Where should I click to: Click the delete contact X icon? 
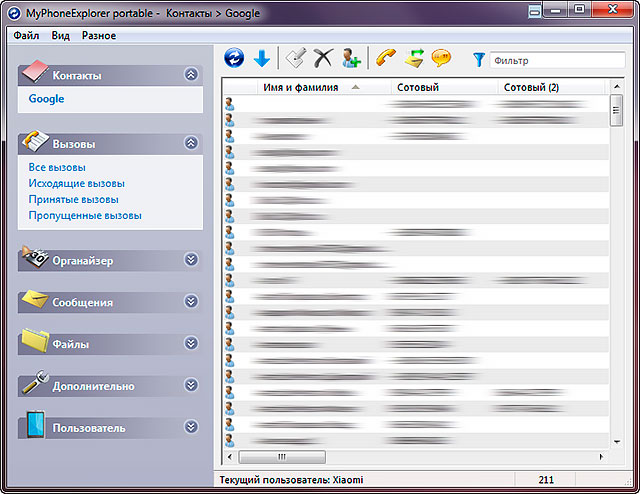[x=323, y=58]
